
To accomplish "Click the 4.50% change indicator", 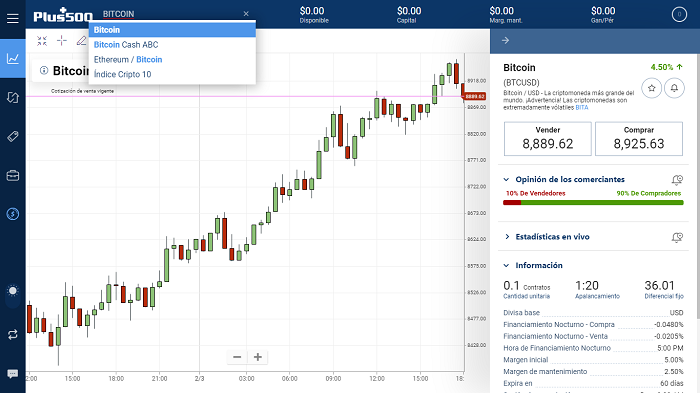I will point(667,67).
